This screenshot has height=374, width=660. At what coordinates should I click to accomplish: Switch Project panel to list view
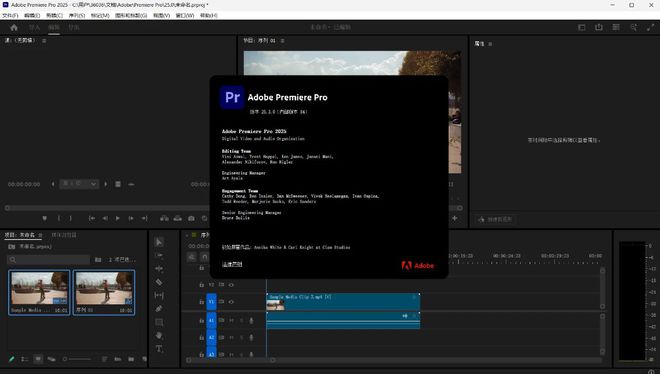click(x=24, y=359)
